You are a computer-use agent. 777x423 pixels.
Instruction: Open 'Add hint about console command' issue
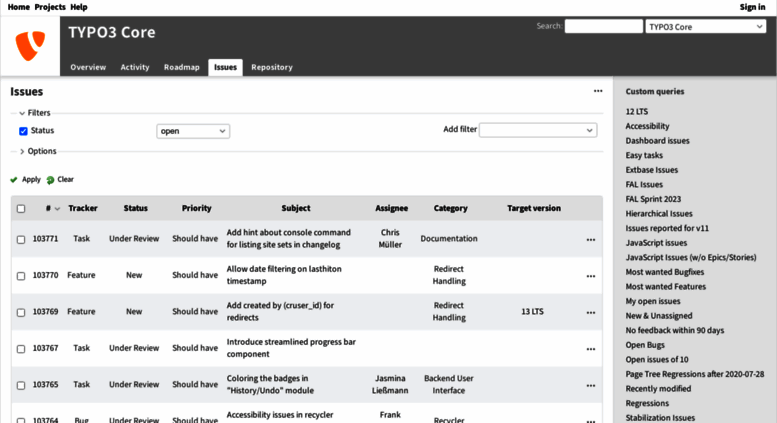(288, 239)
